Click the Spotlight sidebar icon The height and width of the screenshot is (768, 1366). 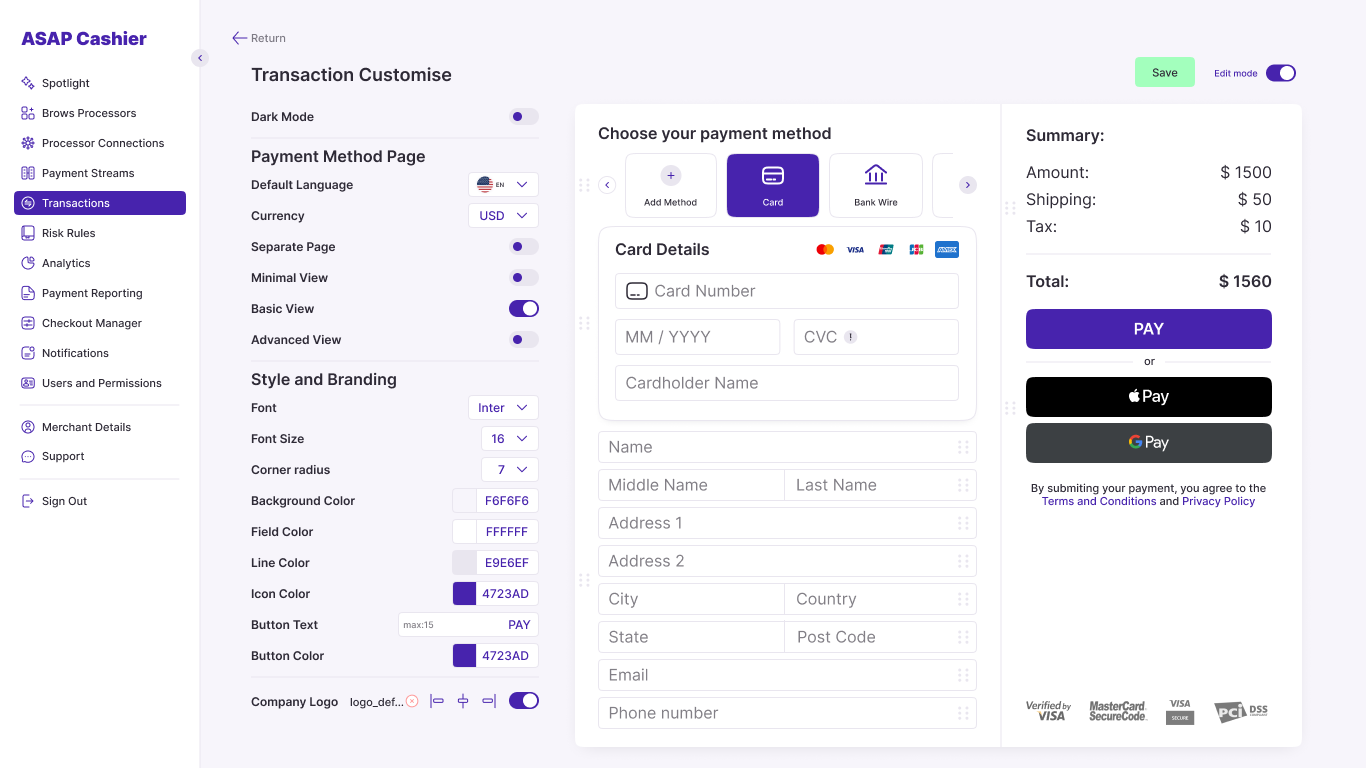28,83
